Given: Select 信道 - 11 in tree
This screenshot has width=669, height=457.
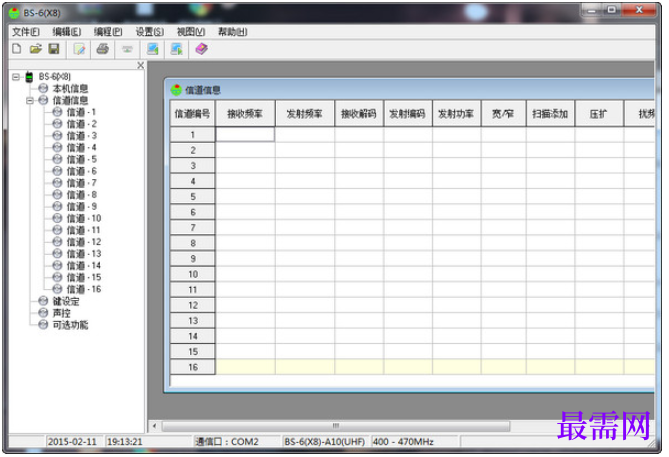Looking at the screenshot, I should [x=83, y=230].
